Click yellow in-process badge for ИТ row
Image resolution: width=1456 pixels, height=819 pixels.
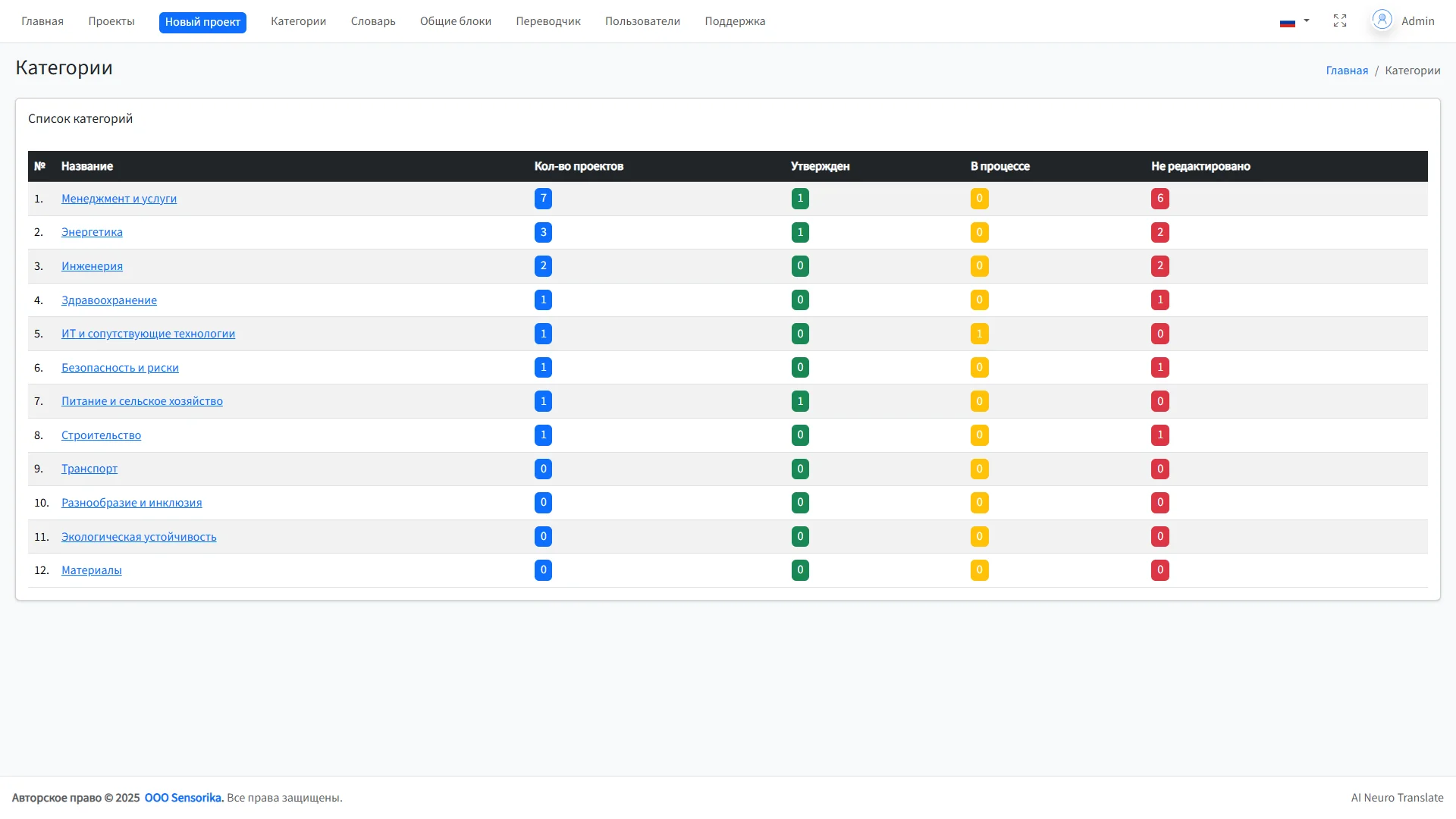(x=979, y=334)
